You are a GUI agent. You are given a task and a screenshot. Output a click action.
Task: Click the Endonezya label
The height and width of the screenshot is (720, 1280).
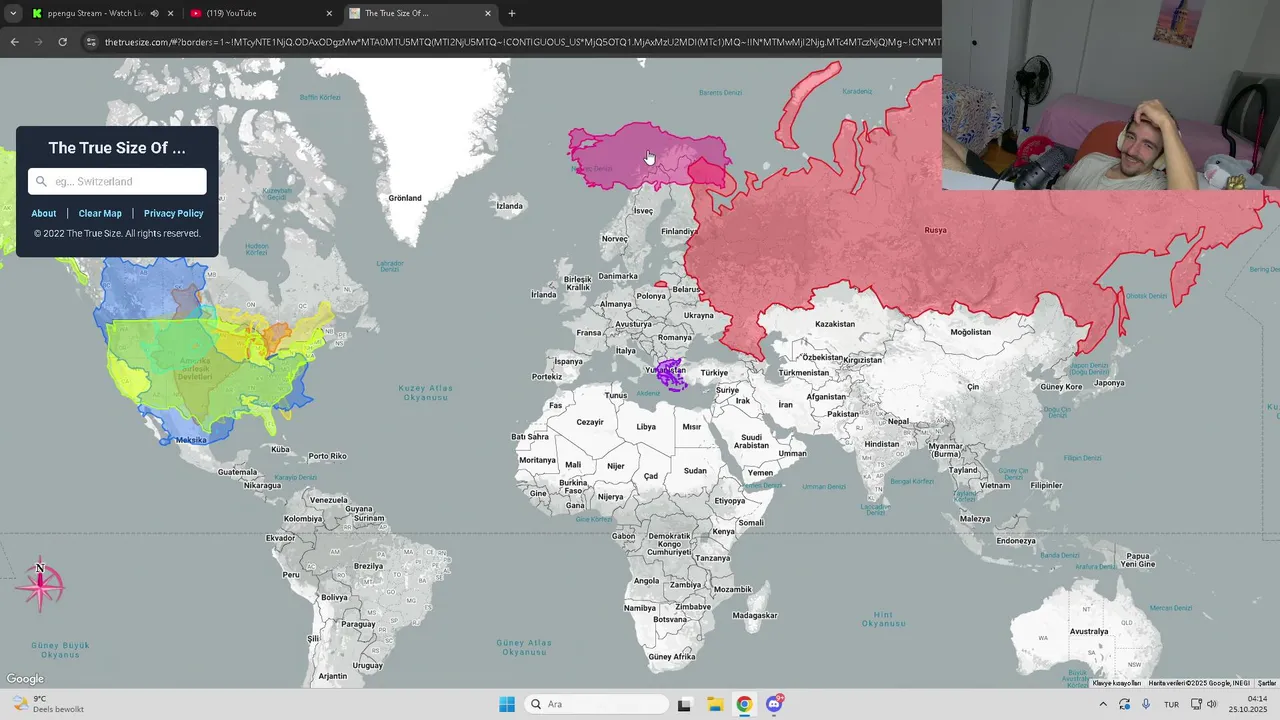(1016, 541)
